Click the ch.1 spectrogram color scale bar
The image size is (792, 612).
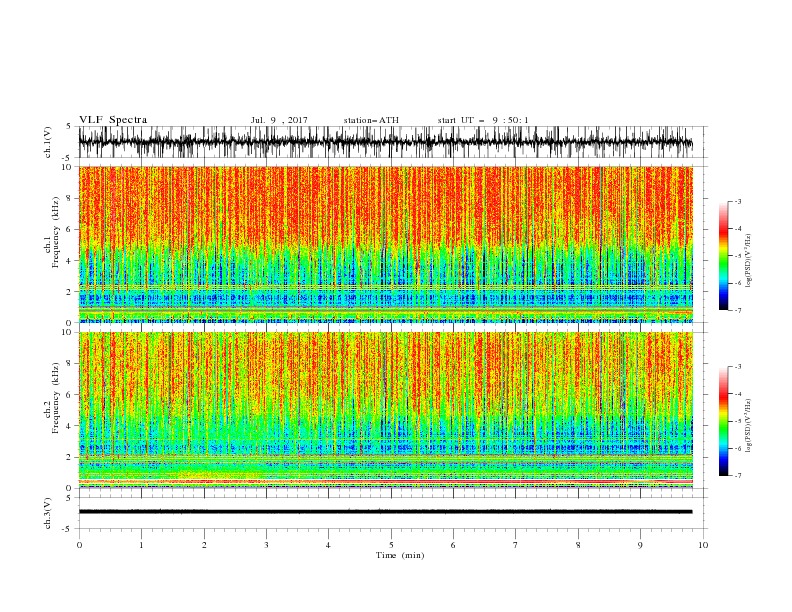click(x=723, y=256)
